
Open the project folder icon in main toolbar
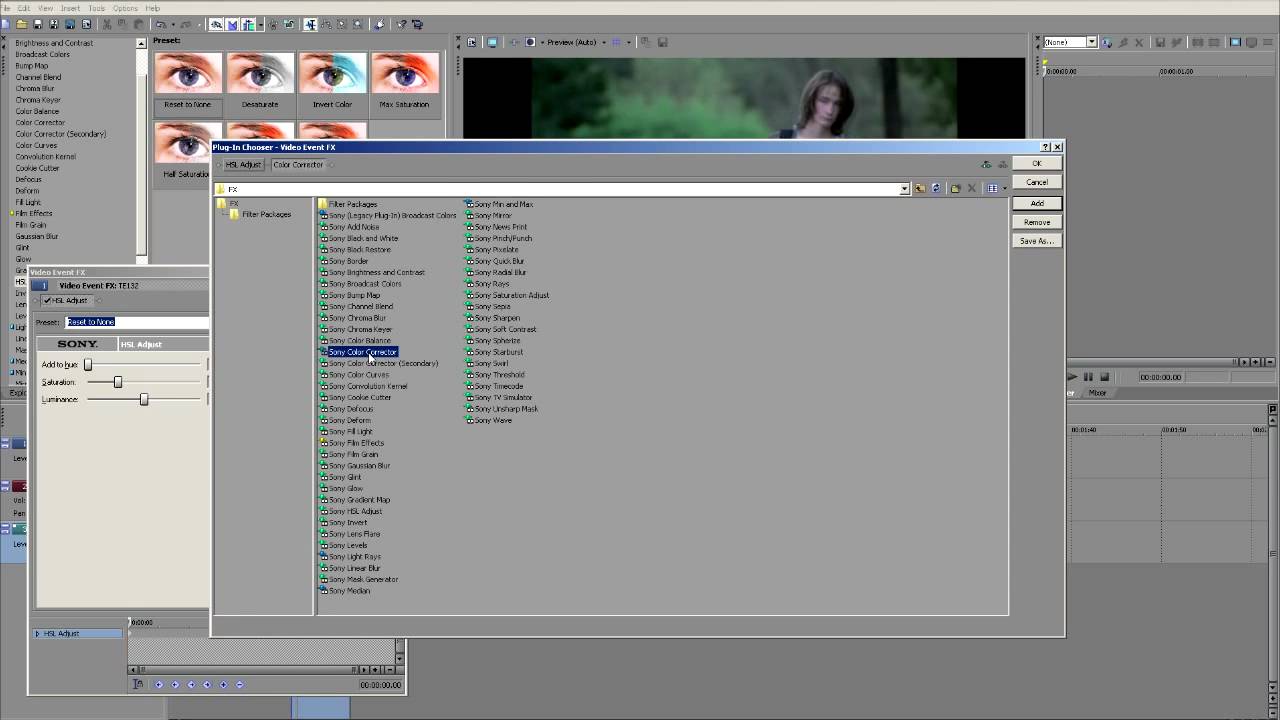click(23, 24)
